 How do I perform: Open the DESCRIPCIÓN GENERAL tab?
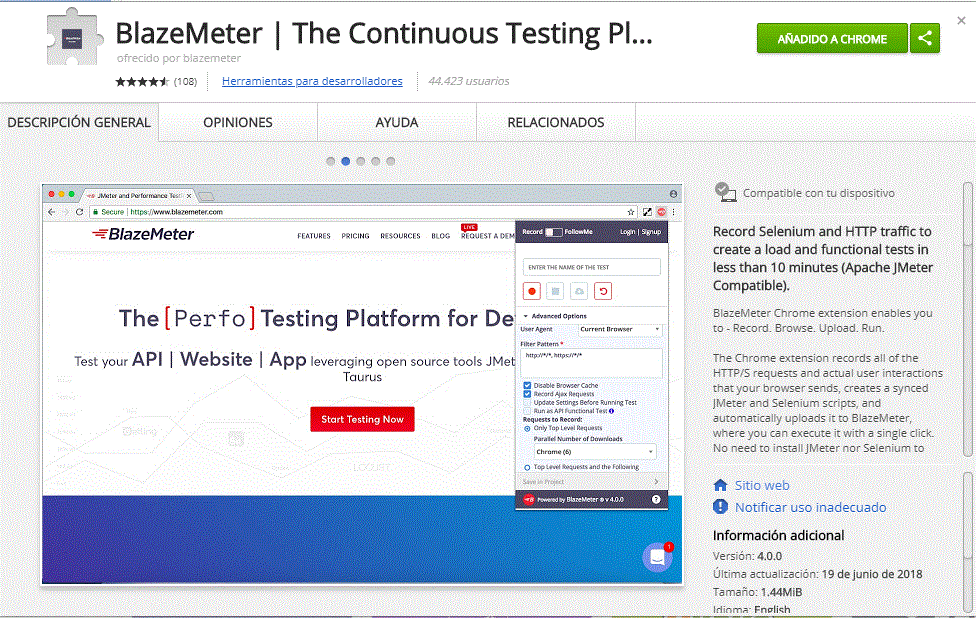pyautogui.click(x=79, y=123)
